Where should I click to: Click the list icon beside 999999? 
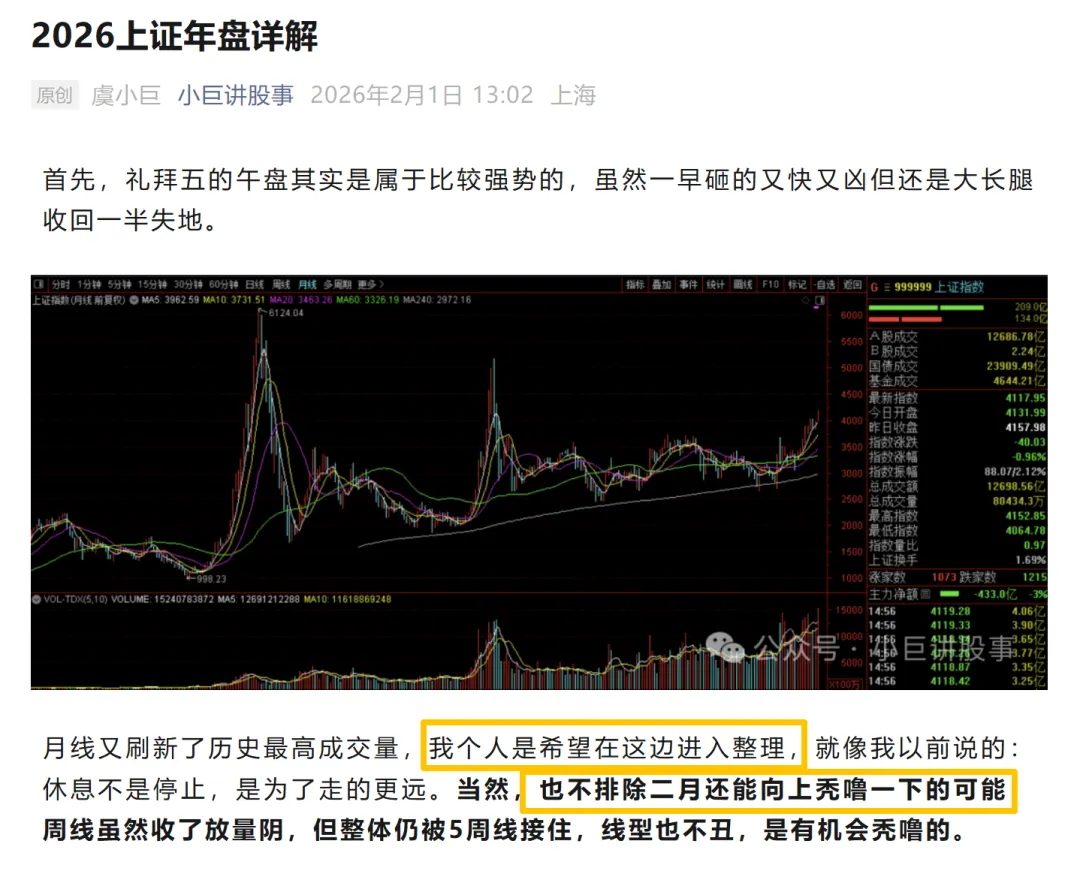pos(886,287)
